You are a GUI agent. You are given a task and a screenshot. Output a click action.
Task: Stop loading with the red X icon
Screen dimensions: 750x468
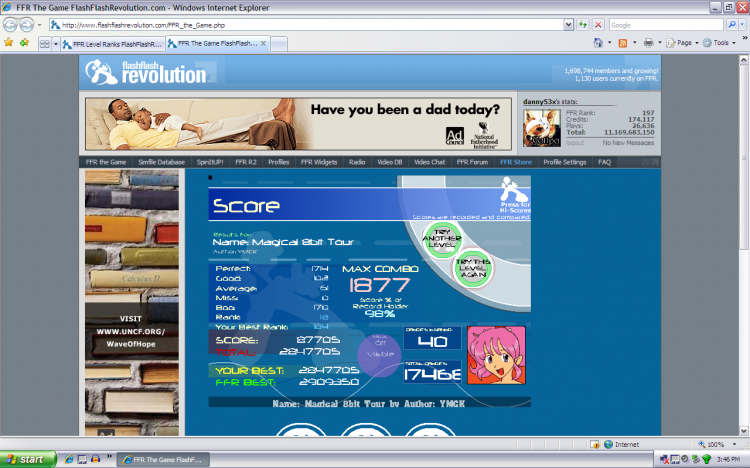click(x=598, y=25)
